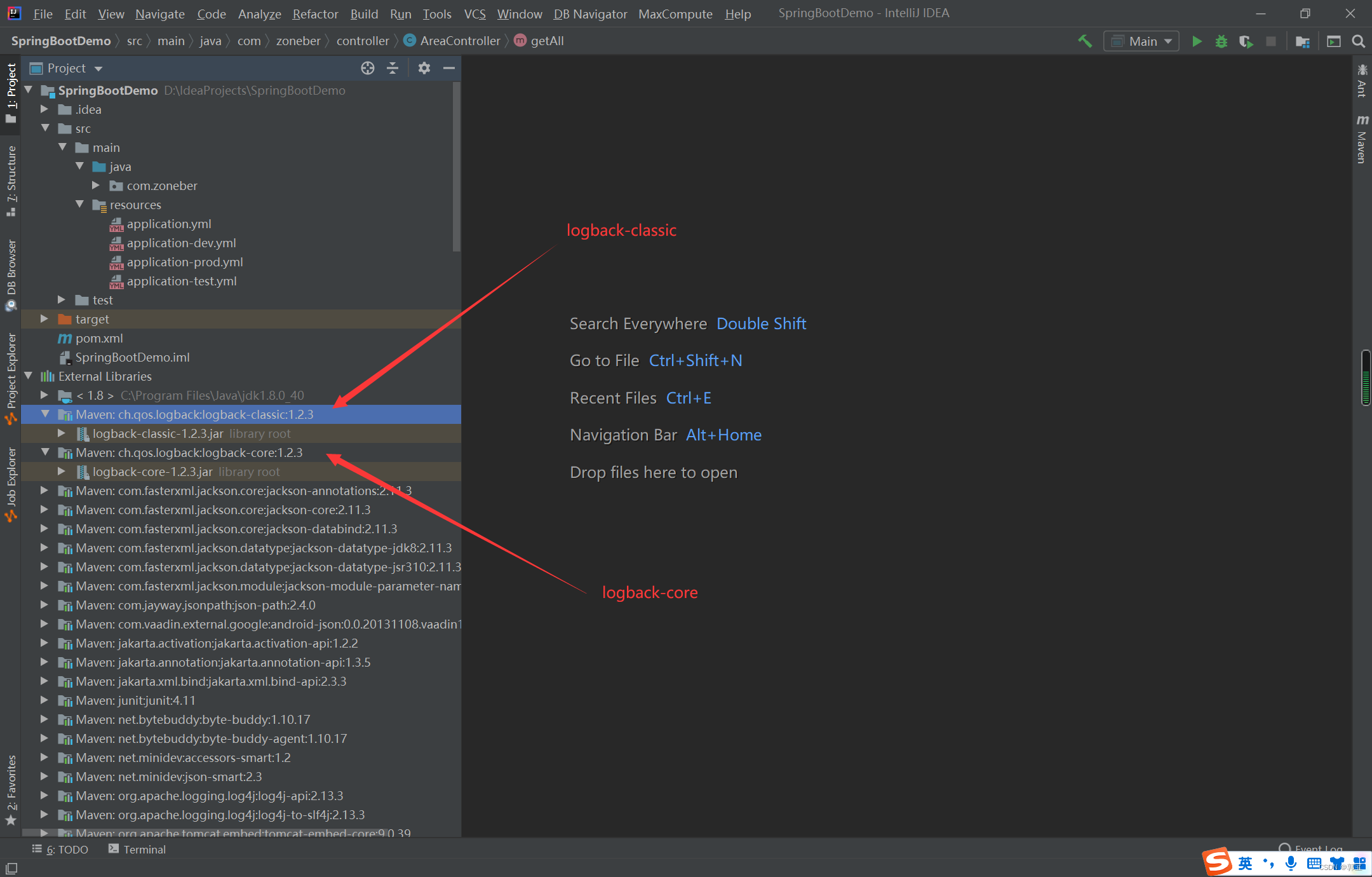Open the Project panel settings gear
Screen dimensions: 1372x877
point(424,68)
